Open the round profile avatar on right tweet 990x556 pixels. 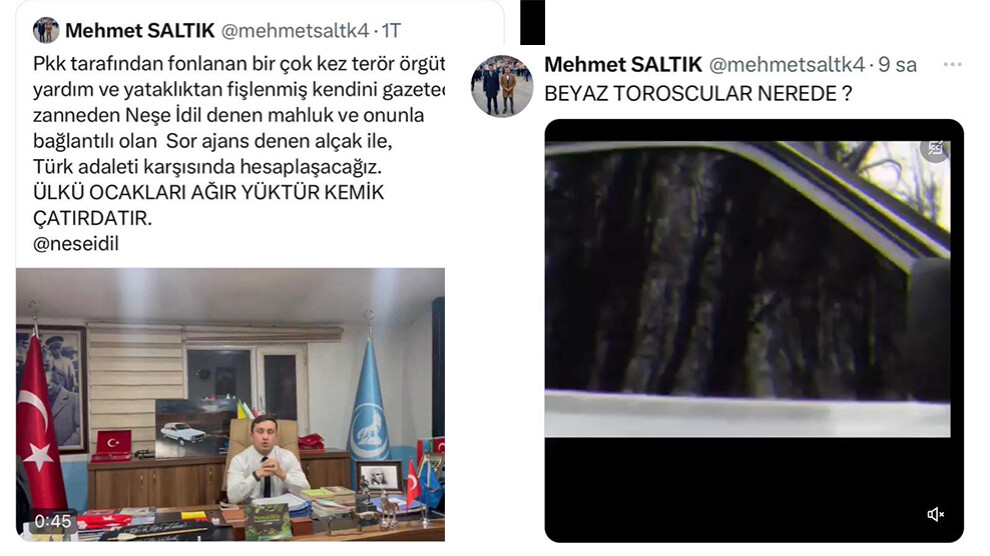502,86
